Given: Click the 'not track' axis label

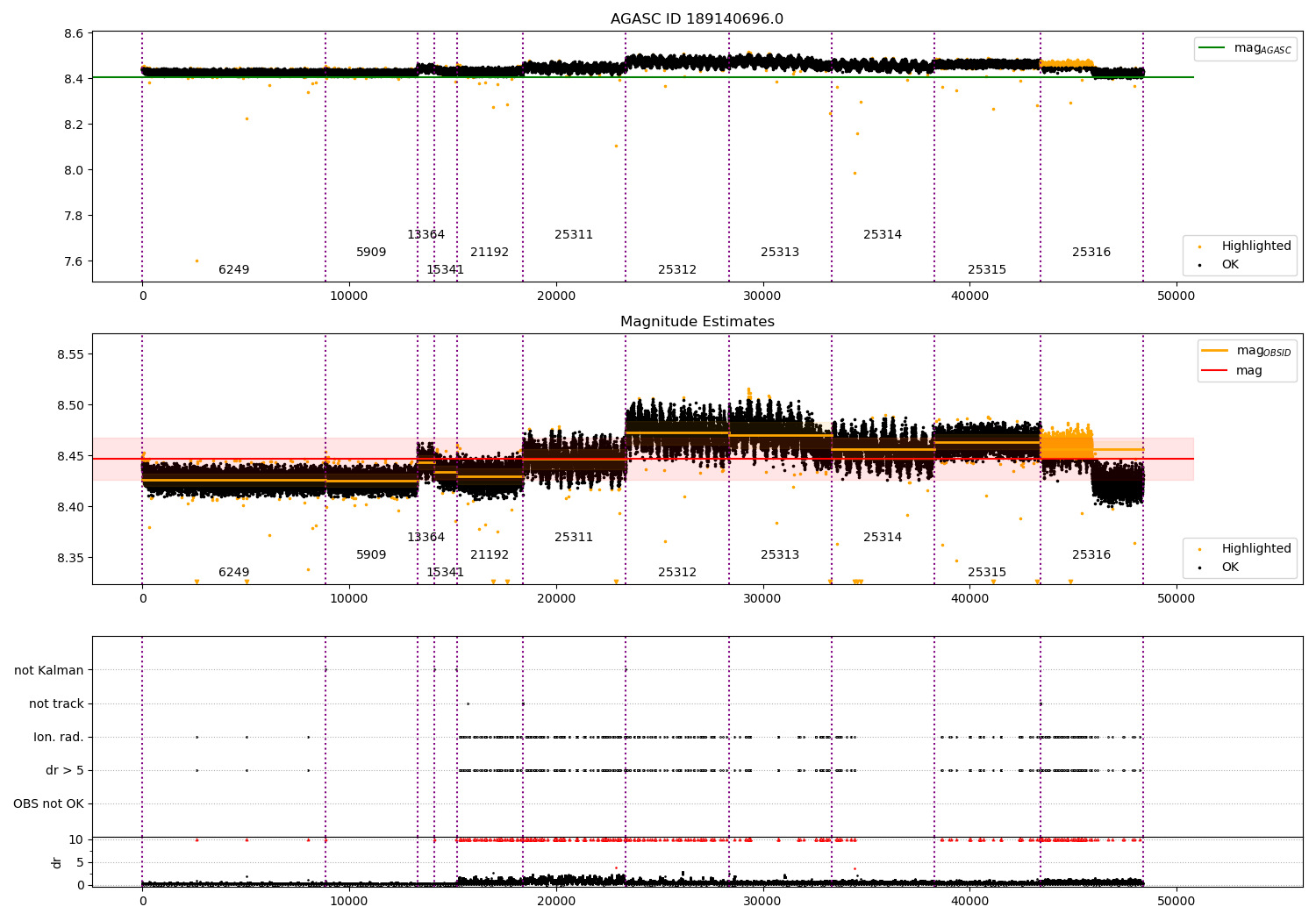Looking at the screenshot, I should click(x=56, y=703).
